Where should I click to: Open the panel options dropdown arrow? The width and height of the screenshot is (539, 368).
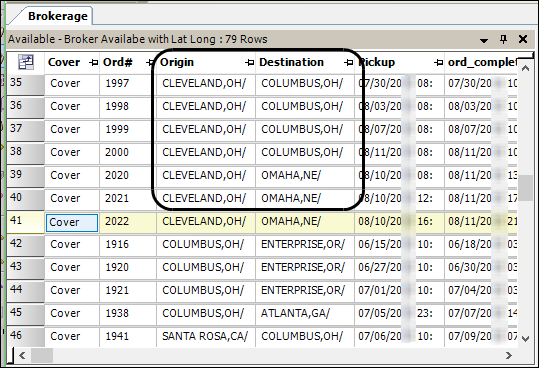[484, 40]
